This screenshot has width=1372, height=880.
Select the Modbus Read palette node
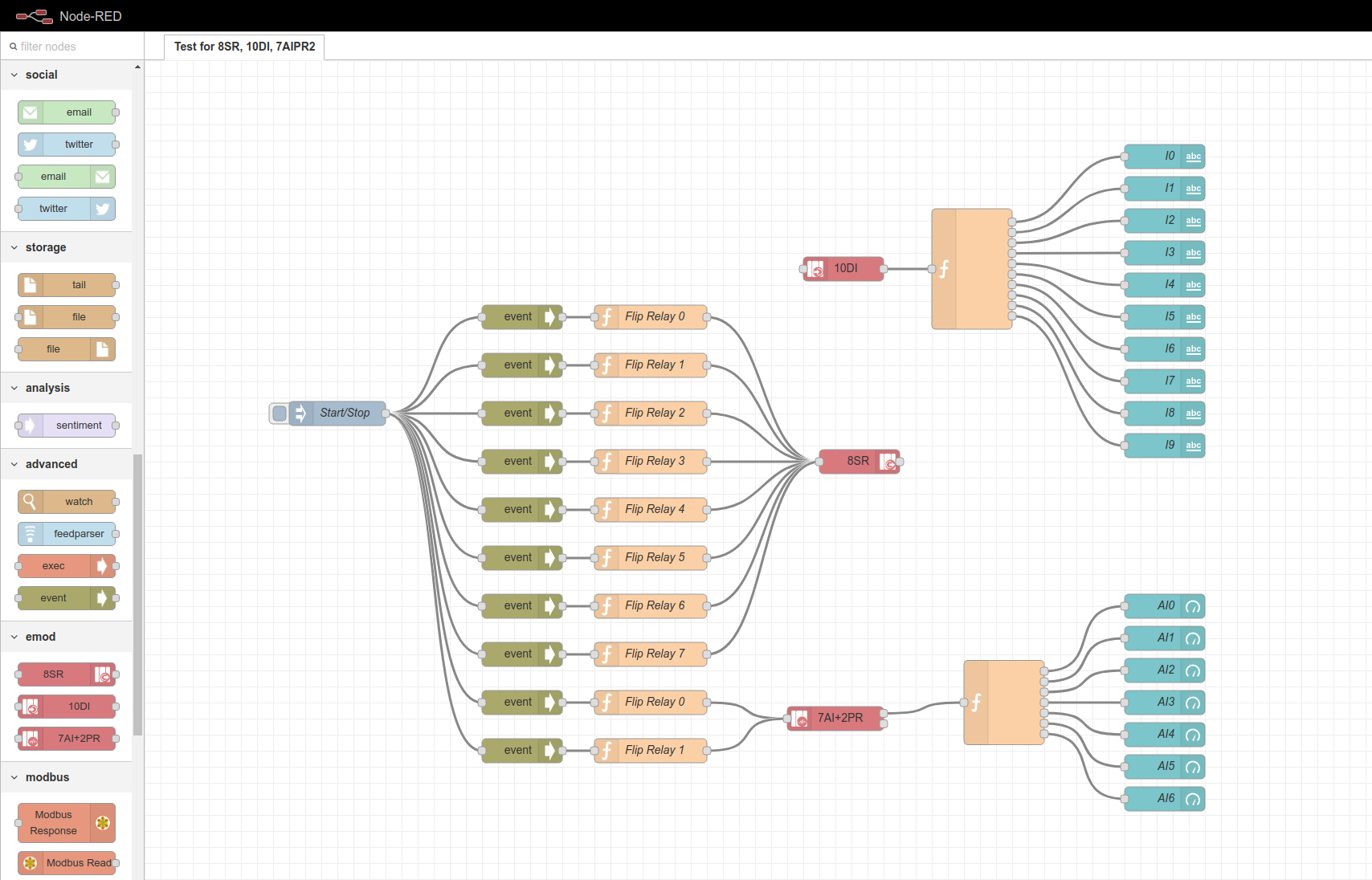[67, 863]
